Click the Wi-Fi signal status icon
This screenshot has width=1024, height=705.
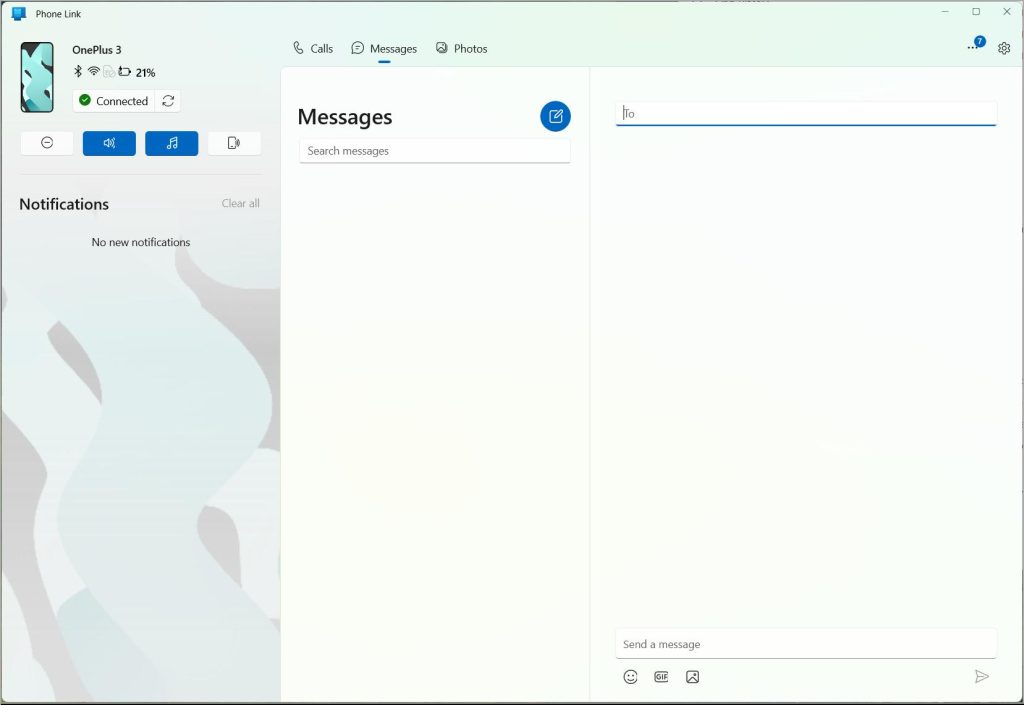[x=93, y=72]
